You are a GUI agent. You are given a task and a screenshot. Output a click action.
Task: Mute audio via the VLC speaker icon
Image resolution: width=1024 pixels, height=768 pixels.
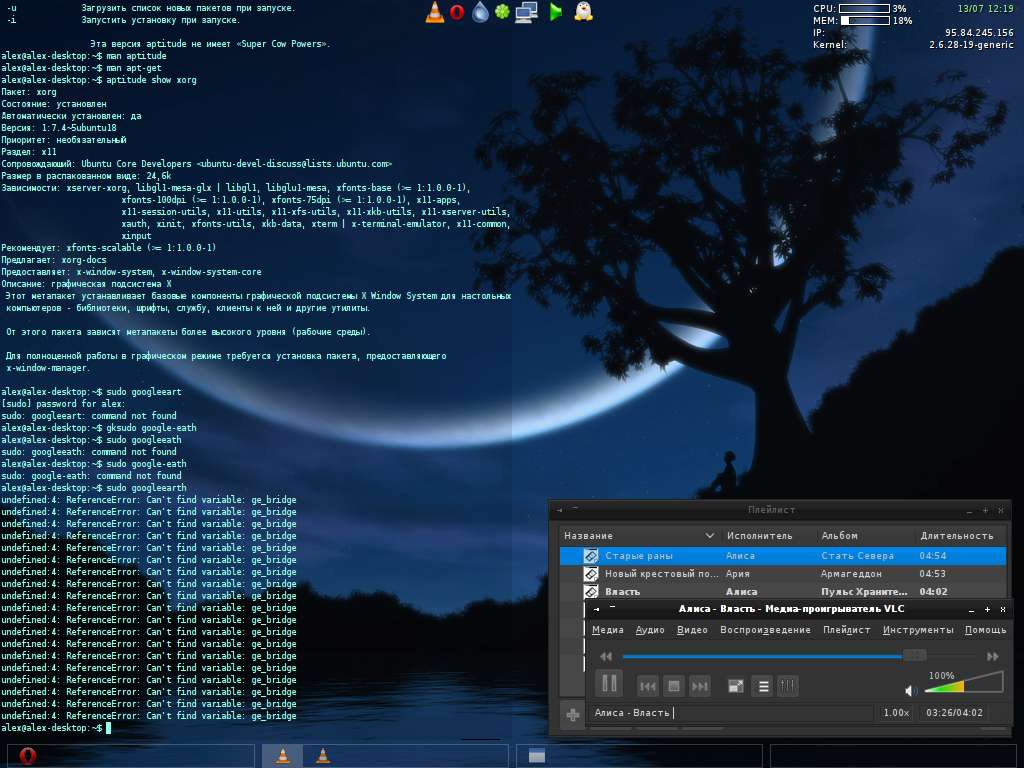pyautogui.click(x=911, y=690)
